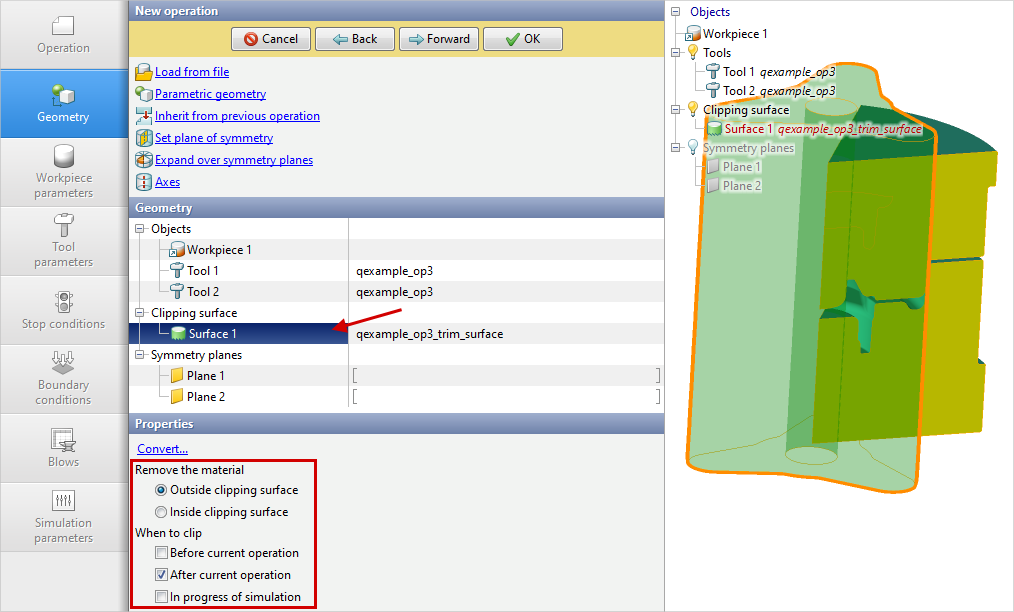Click the Axes icon

pyautogui.click(x=143, y=182)
